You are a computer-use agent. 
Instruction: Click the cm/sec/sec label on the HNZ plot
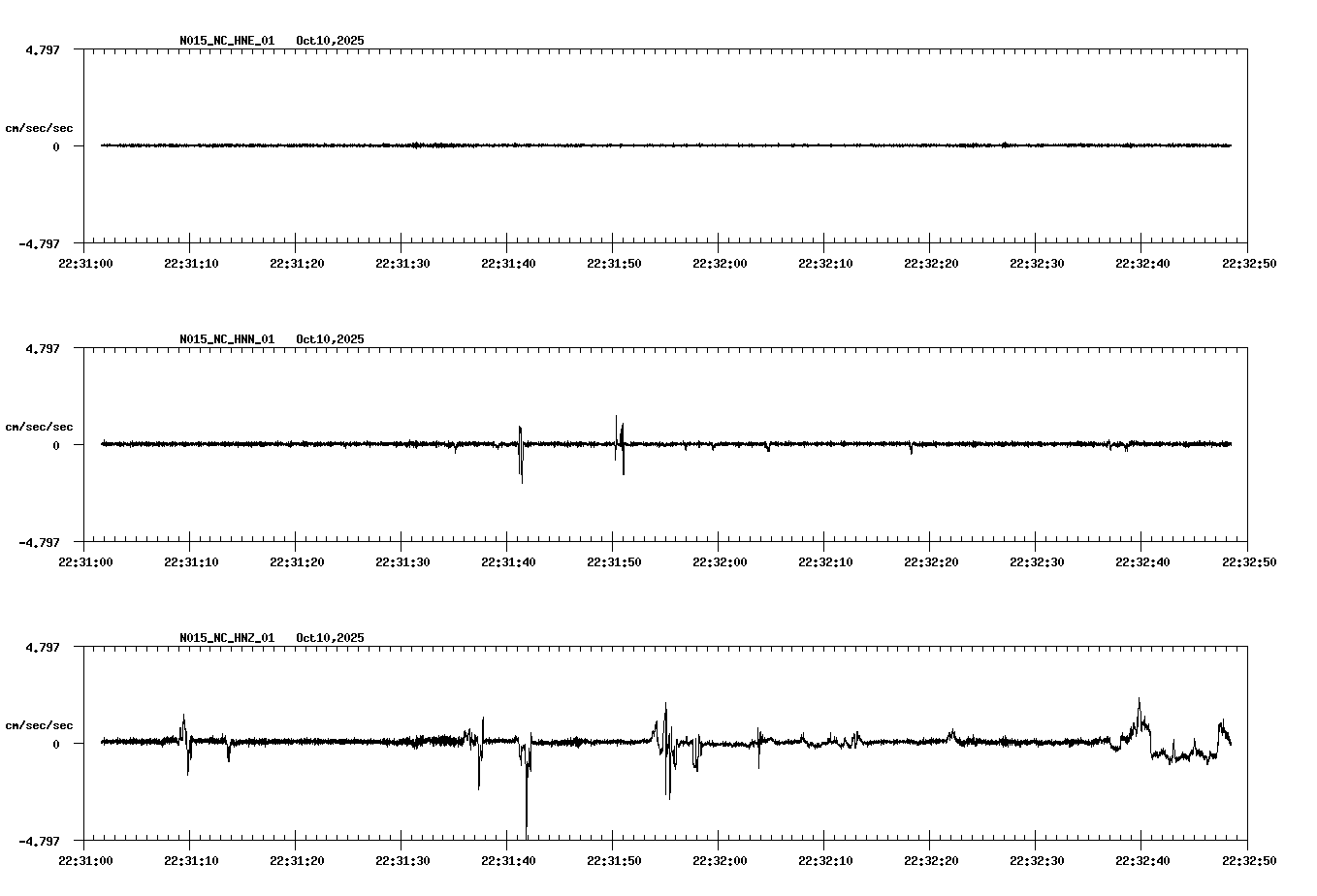39,723
